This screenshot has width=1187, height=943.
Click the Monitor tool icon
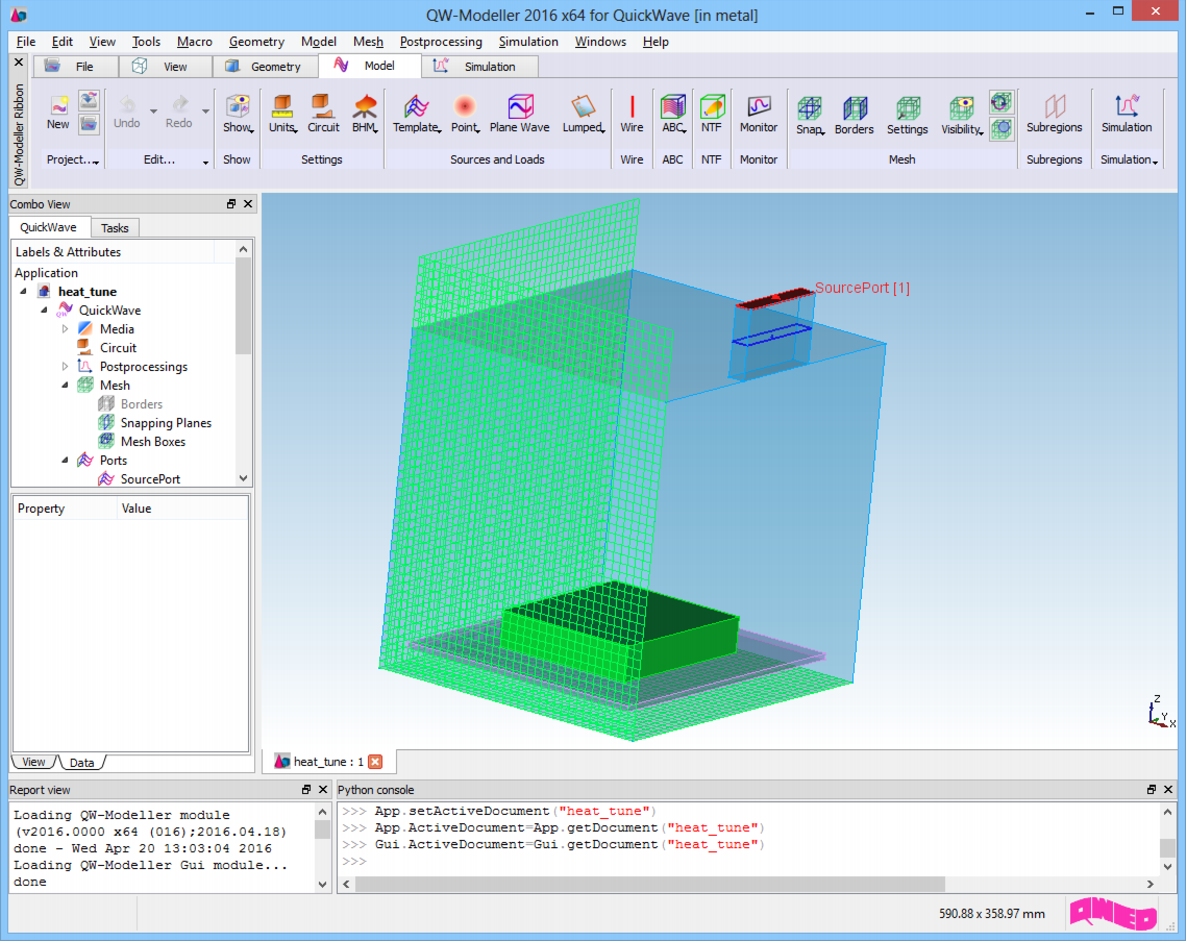(x=759, y=113)
